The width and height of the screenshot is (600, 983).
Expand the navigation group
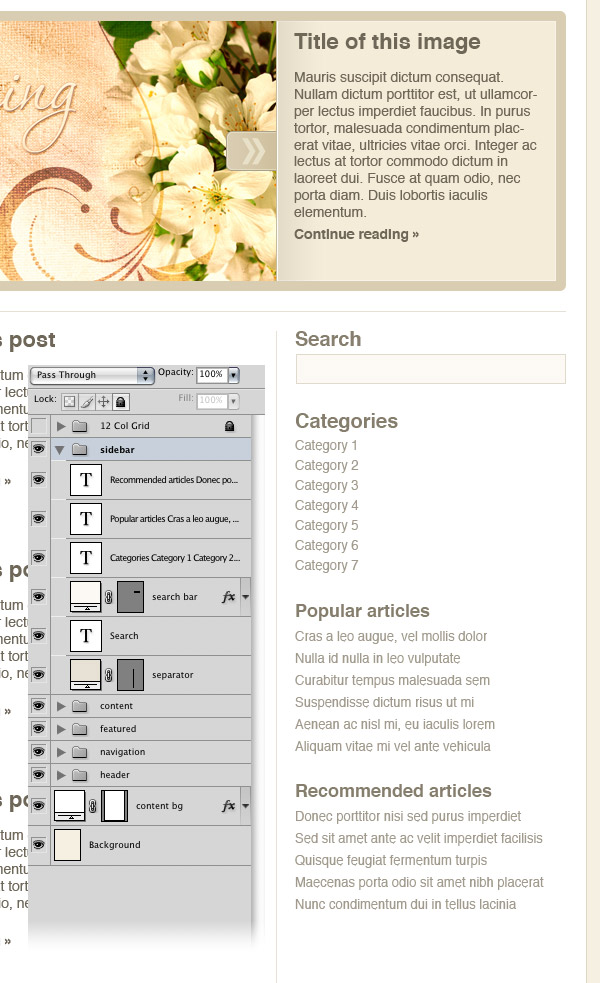[61, 752]
